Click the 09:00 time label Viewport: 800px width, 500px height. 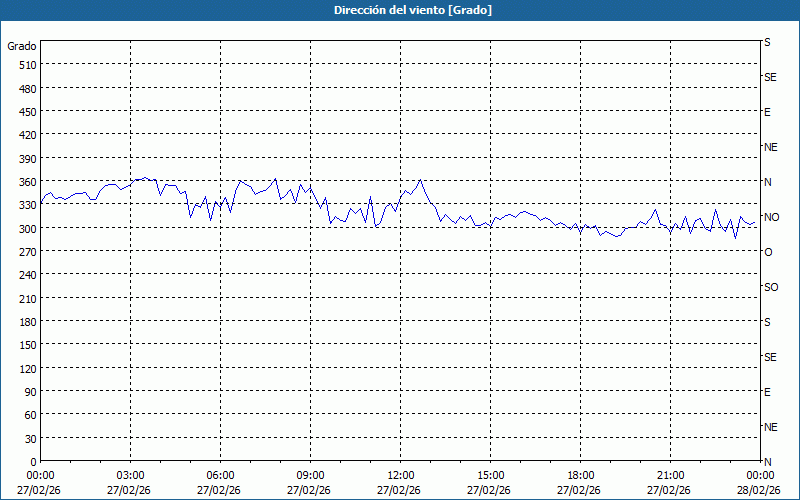coord(310,475)
